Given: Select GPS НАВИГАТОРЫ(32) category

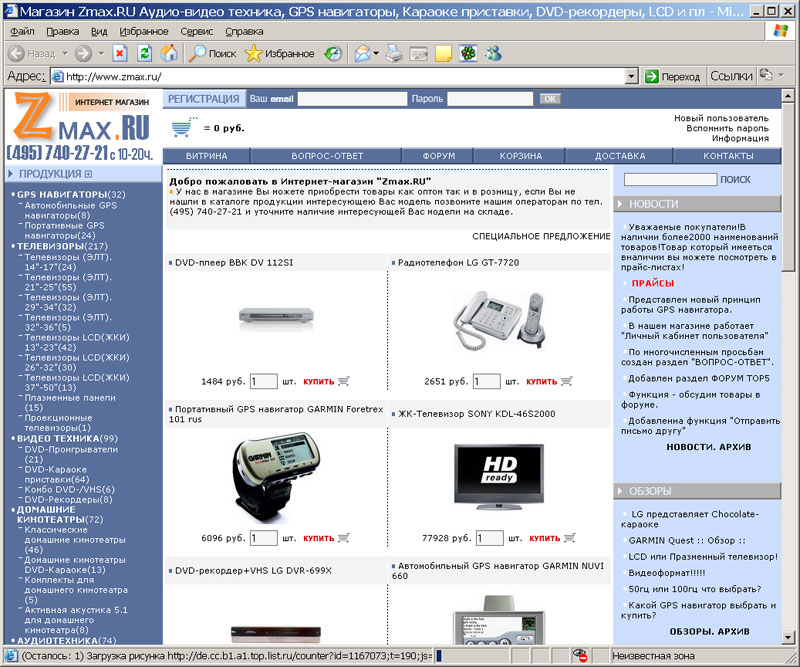Looking at the screenshot, I should 71,194.
